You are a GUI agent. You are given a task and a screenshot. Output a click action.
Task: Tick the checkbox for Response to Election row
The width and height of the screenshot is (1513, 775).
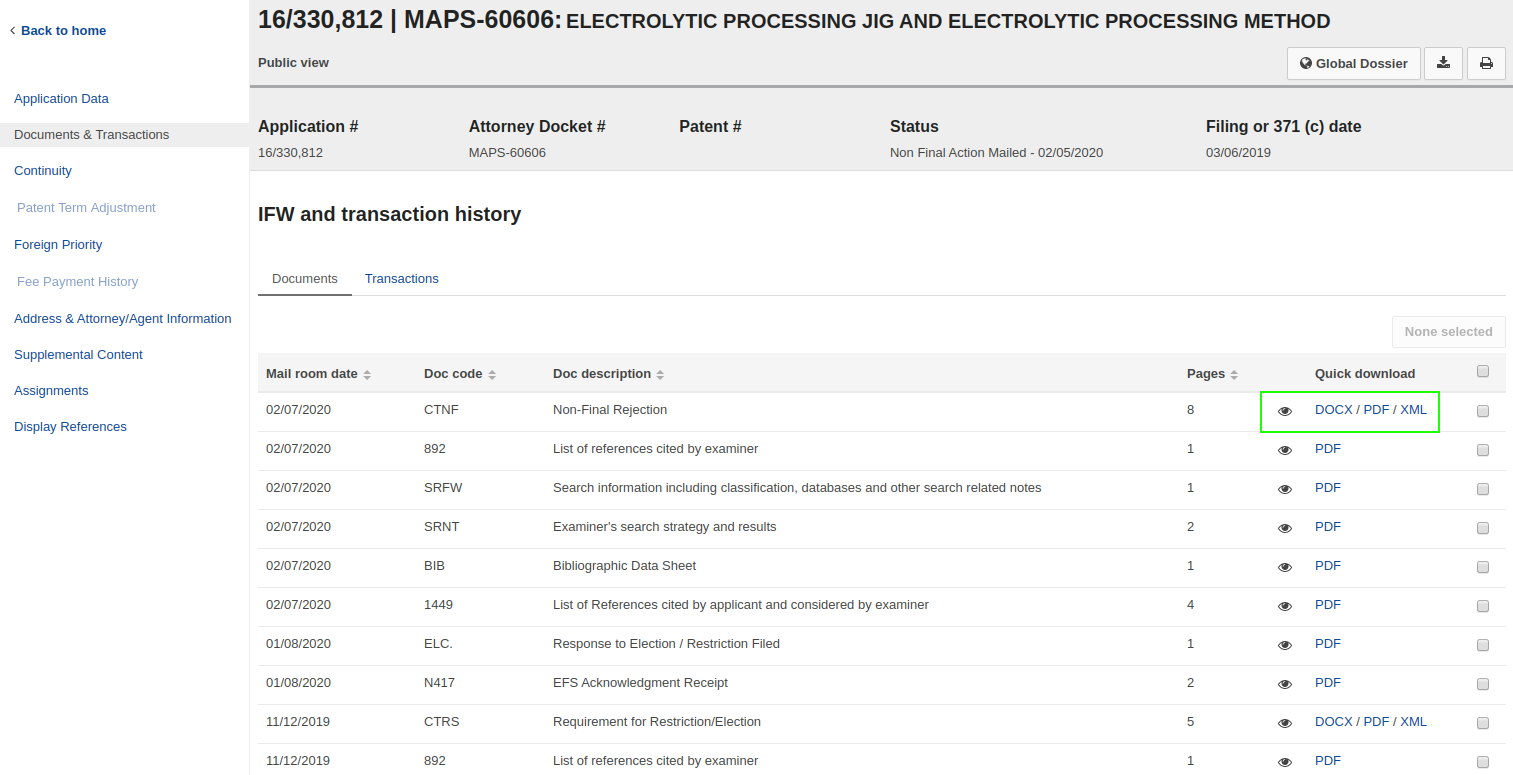click(1482, 645)
